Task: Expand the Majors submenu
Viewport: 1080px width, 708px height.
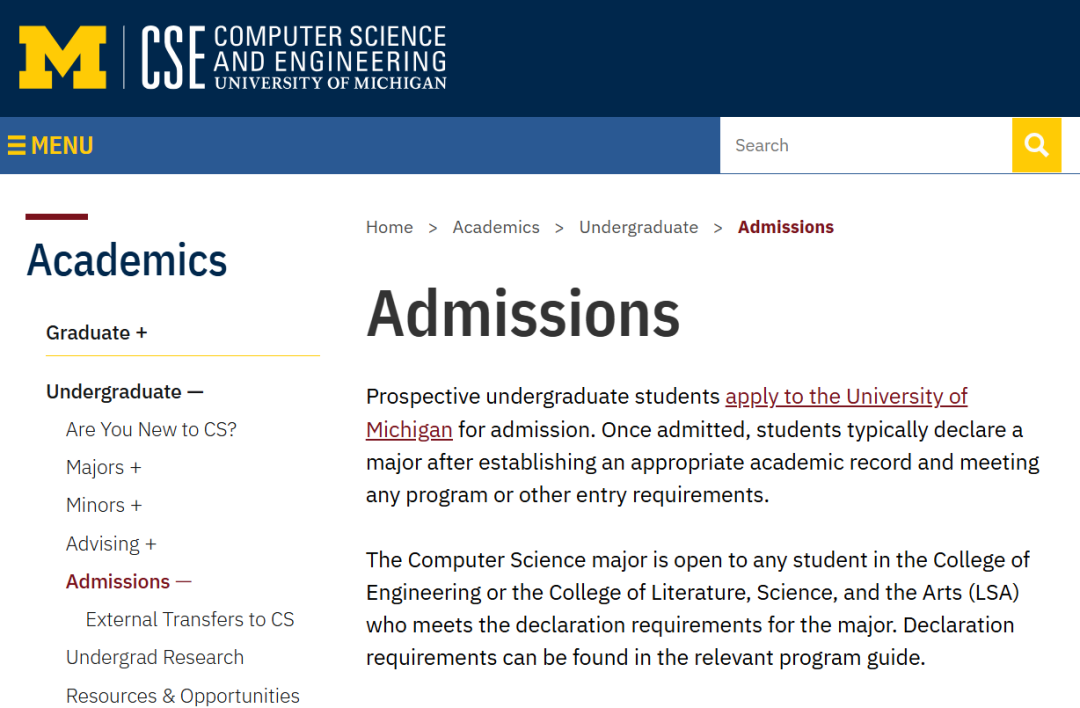Action: pos(136,468)
